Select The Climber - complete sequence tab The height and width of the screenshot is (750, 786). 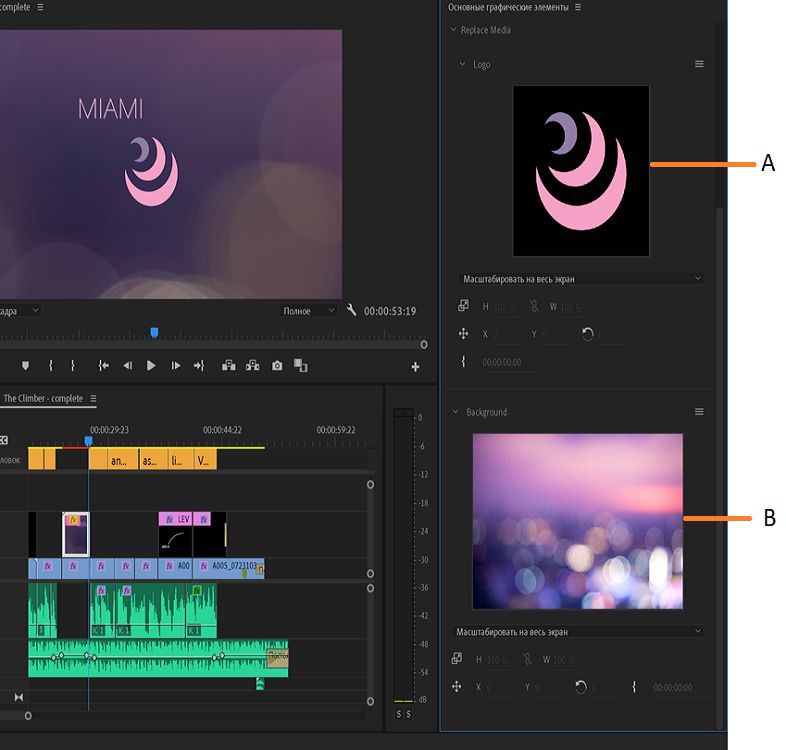point(43,398)
